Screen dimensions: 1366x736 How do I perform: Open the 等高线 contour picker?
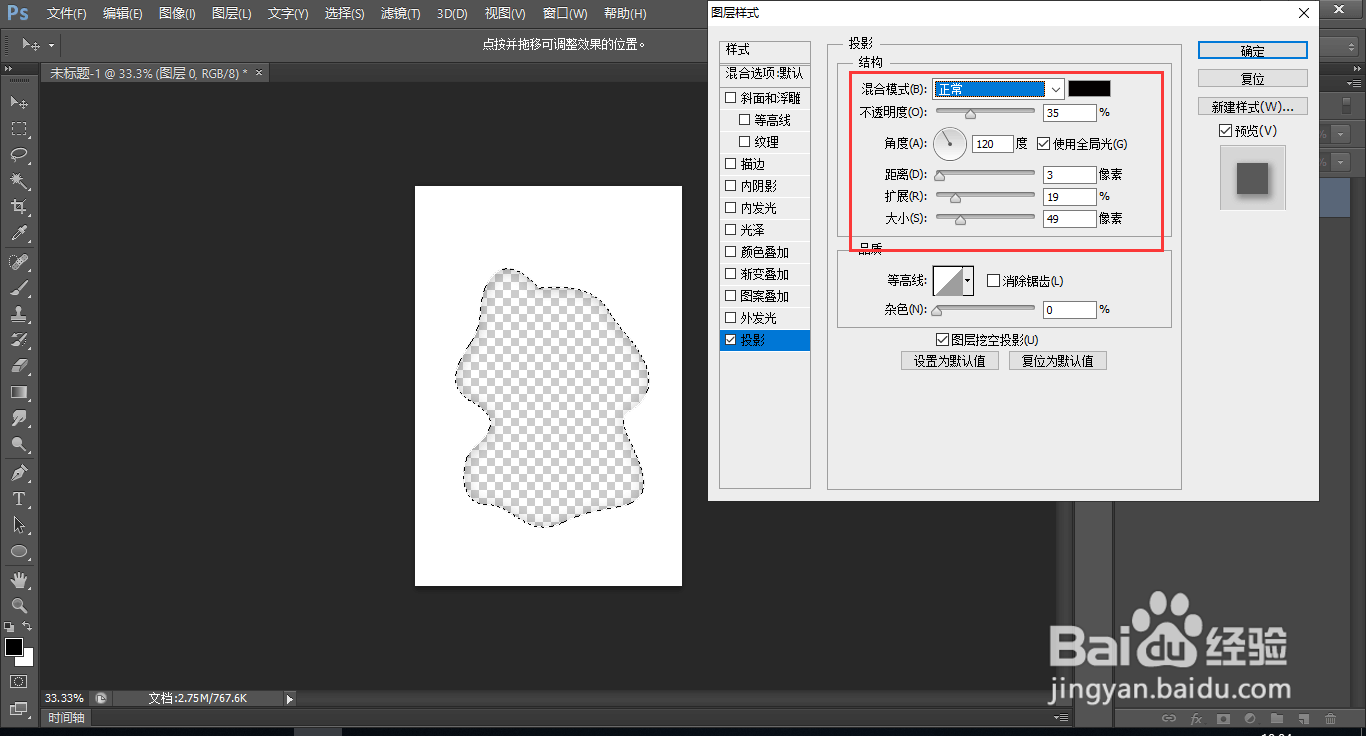click(x=953, y=281)
